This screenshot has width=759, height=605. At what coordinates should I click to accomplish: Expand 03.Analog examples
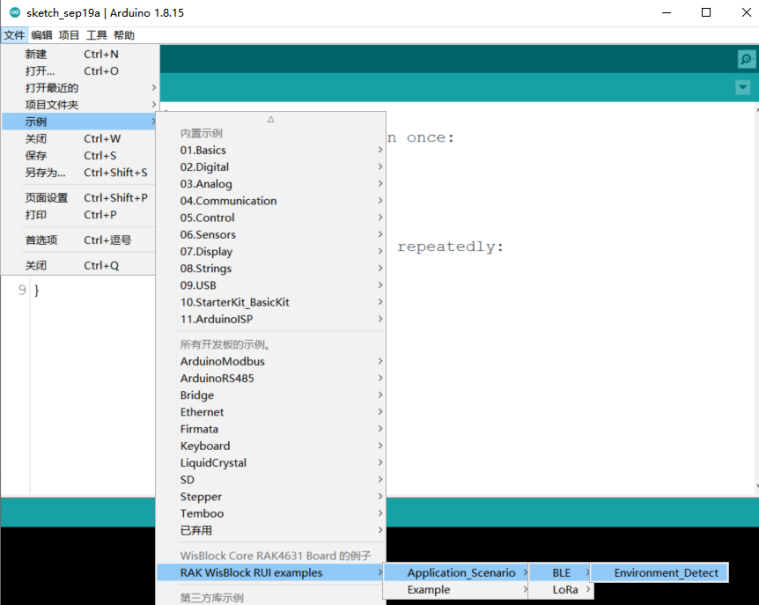(271, 184)
